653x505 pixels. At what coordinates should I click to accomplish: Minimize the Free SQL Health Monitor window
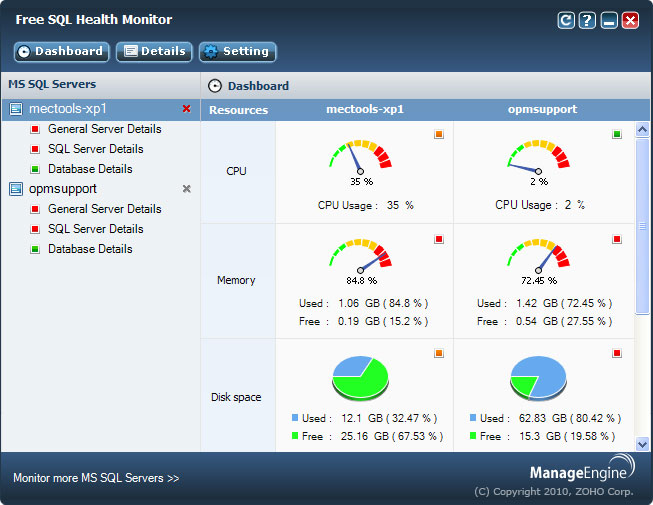pyautogui.click(x=609, y=20)
